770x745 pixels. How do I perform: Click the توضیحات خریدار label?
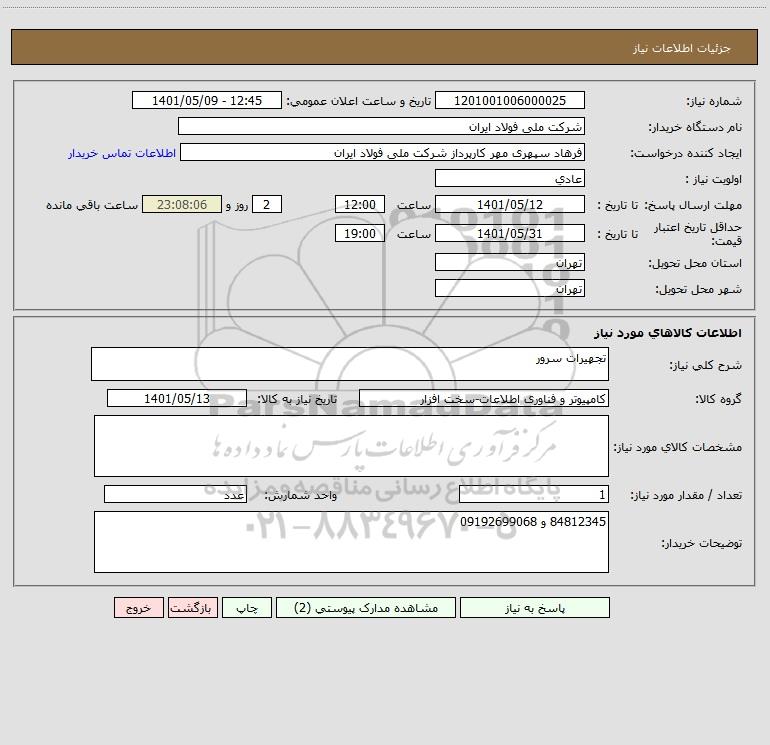tap(702, 543)
